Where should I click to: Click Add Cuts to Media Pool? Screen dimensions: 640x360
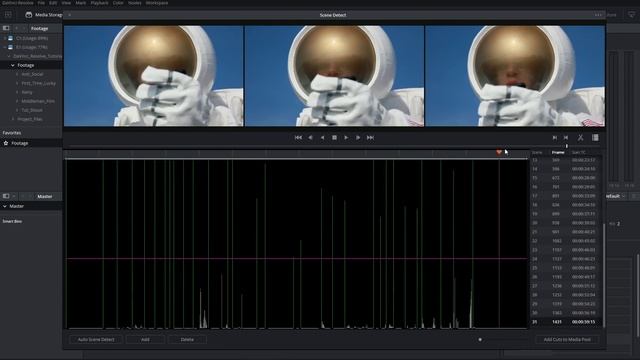click(x=567, y=340)
